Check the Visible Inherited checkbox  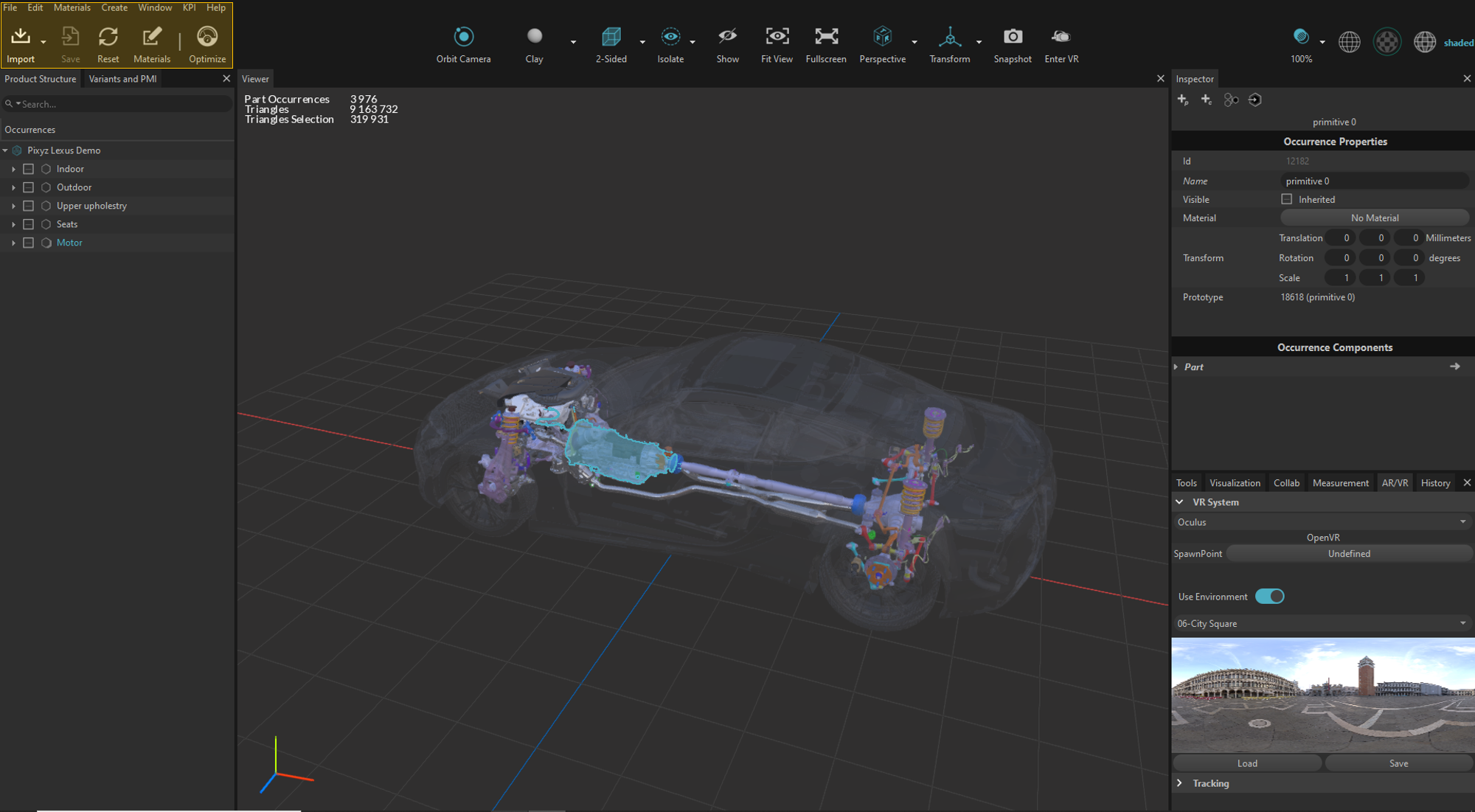coord(1287,199)
